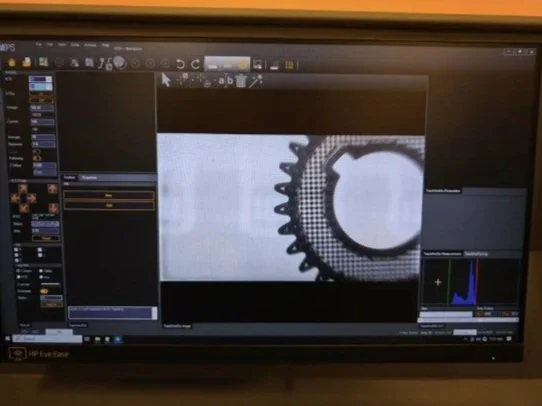Viewport: 542px width, 406px height.
Task: Click the right arrow of the stage jog pad
Action: (31, 198)
